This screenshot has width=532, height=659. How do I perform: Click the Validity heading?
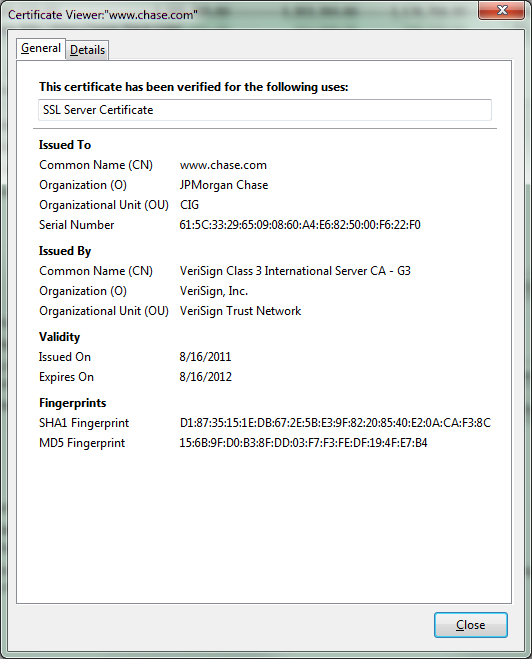coord(59,337)
